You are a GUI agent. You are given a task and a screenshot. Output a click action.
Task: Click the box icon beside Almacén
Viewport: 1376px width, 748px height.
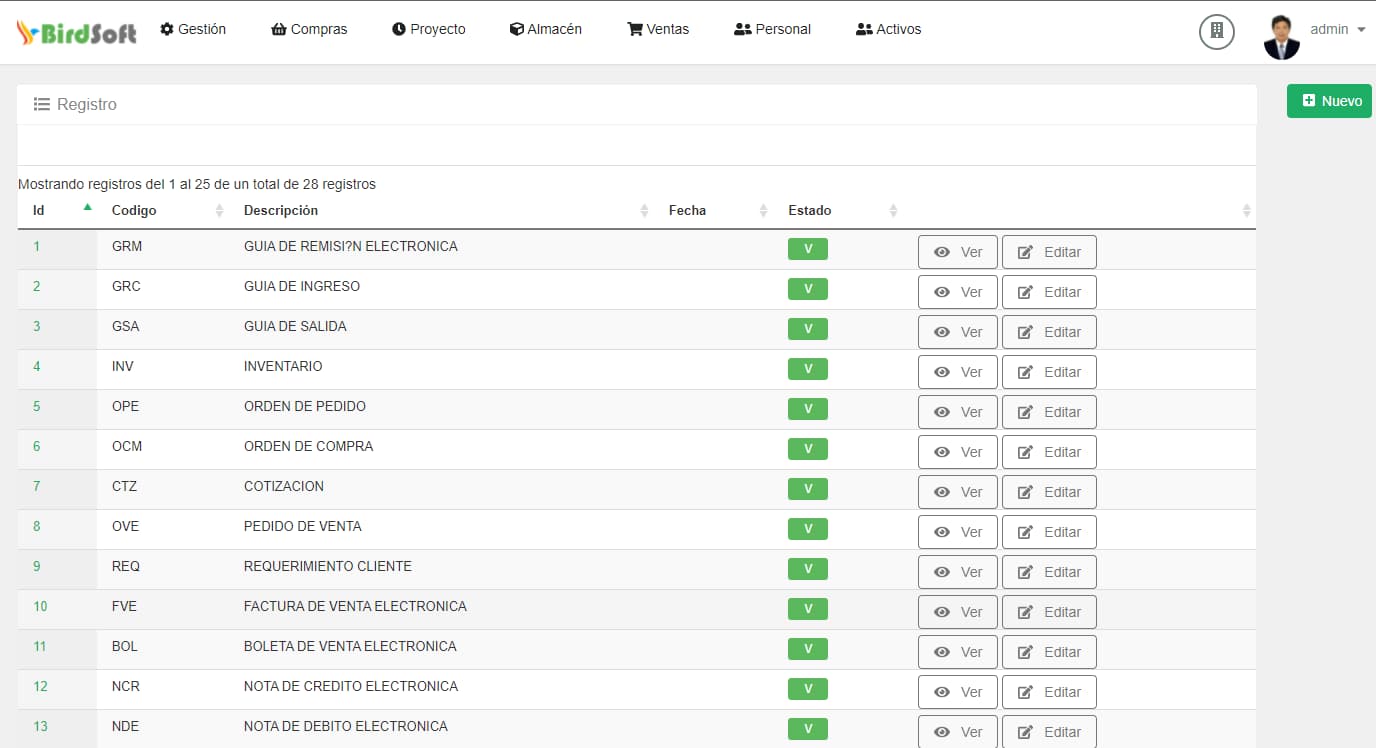click(516, 29)
